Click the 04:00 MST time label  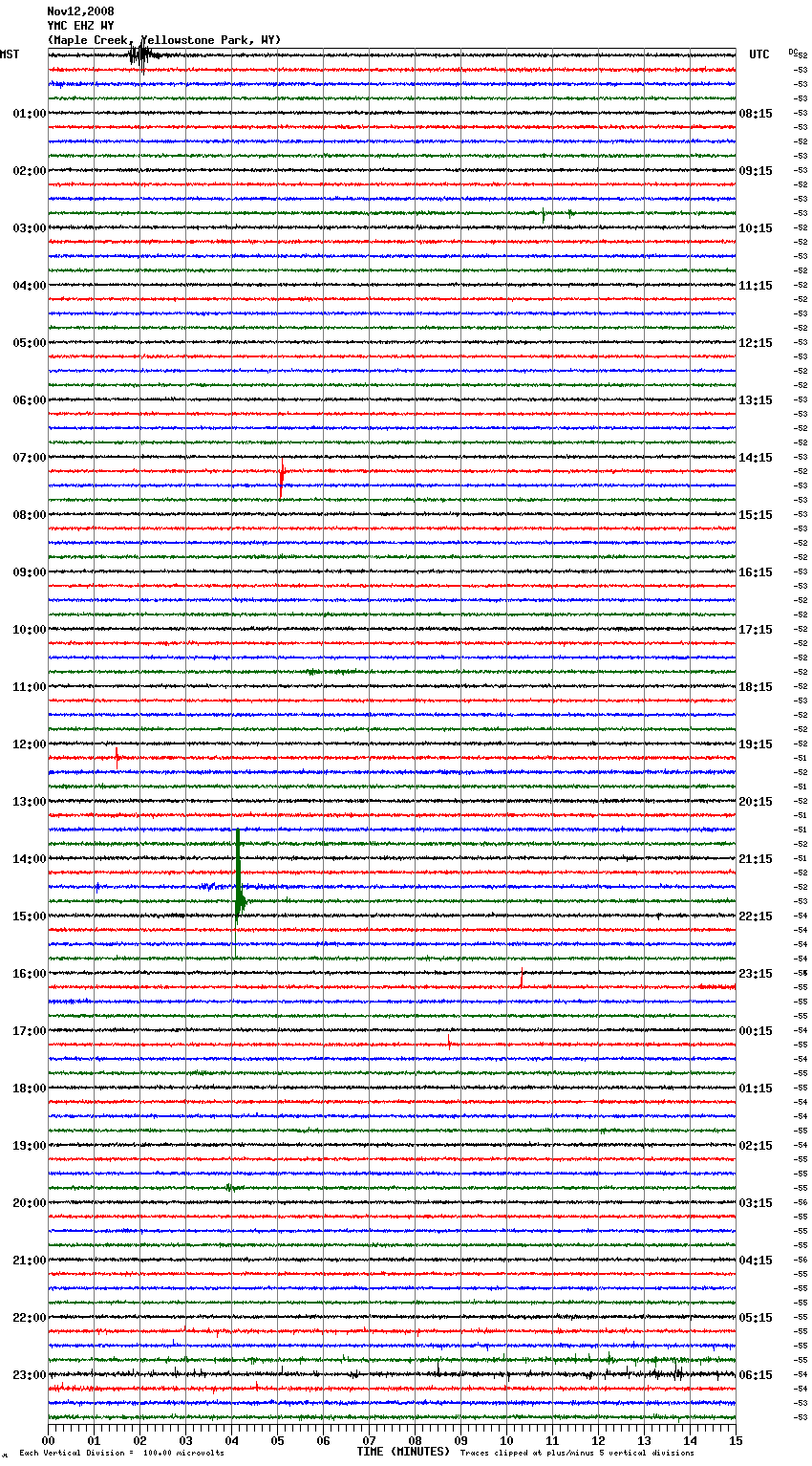30,286
